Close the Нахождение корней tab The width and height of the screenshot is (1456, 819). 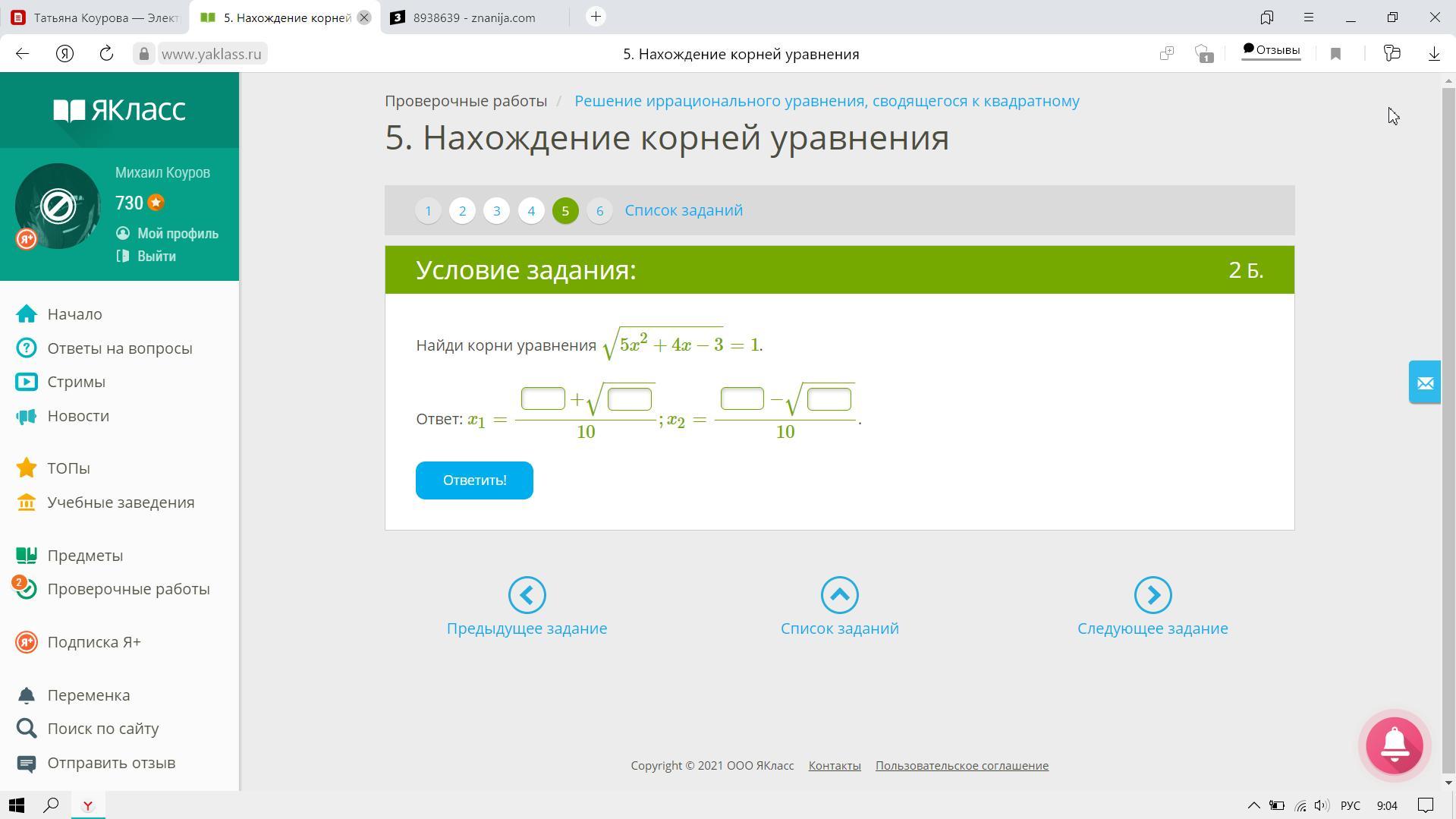(364, 17)
